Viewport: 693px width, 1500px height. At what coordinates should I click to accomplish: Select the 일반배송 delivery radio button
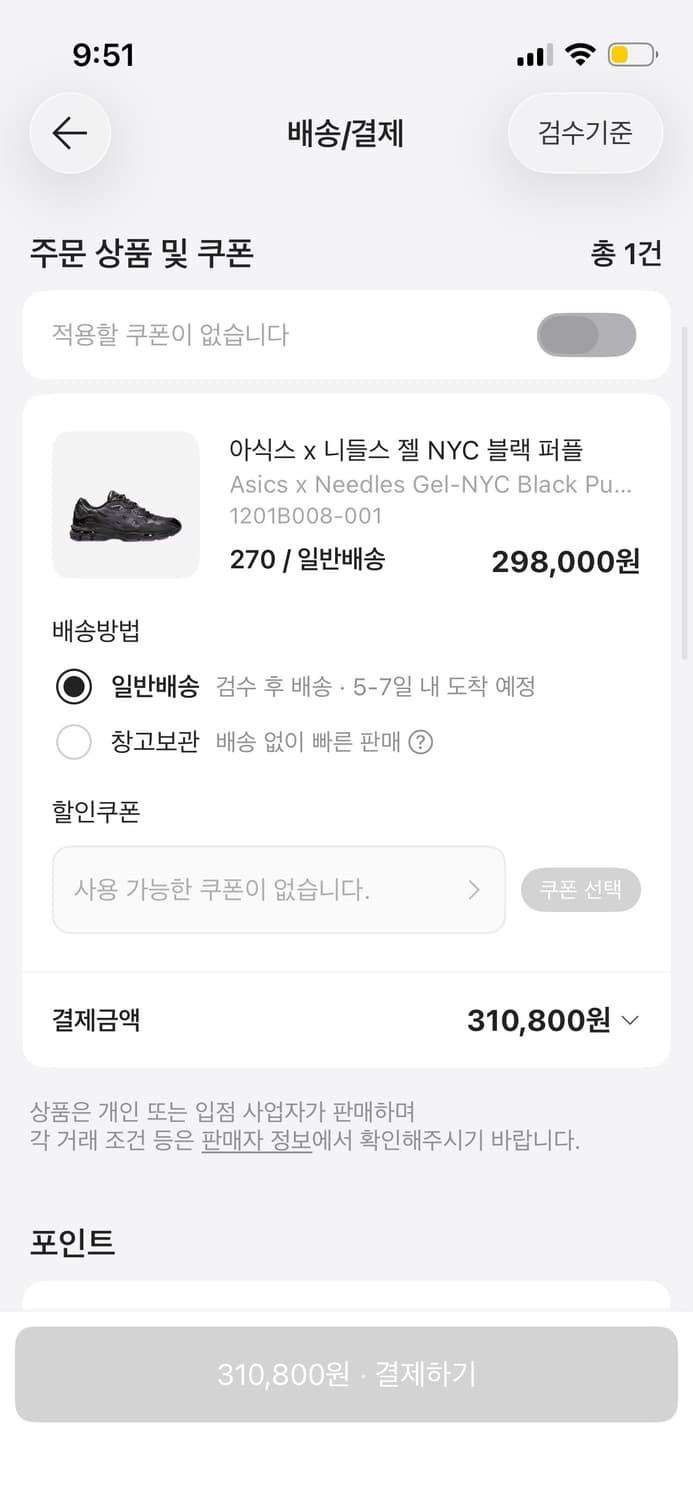[x=73, y=688]
